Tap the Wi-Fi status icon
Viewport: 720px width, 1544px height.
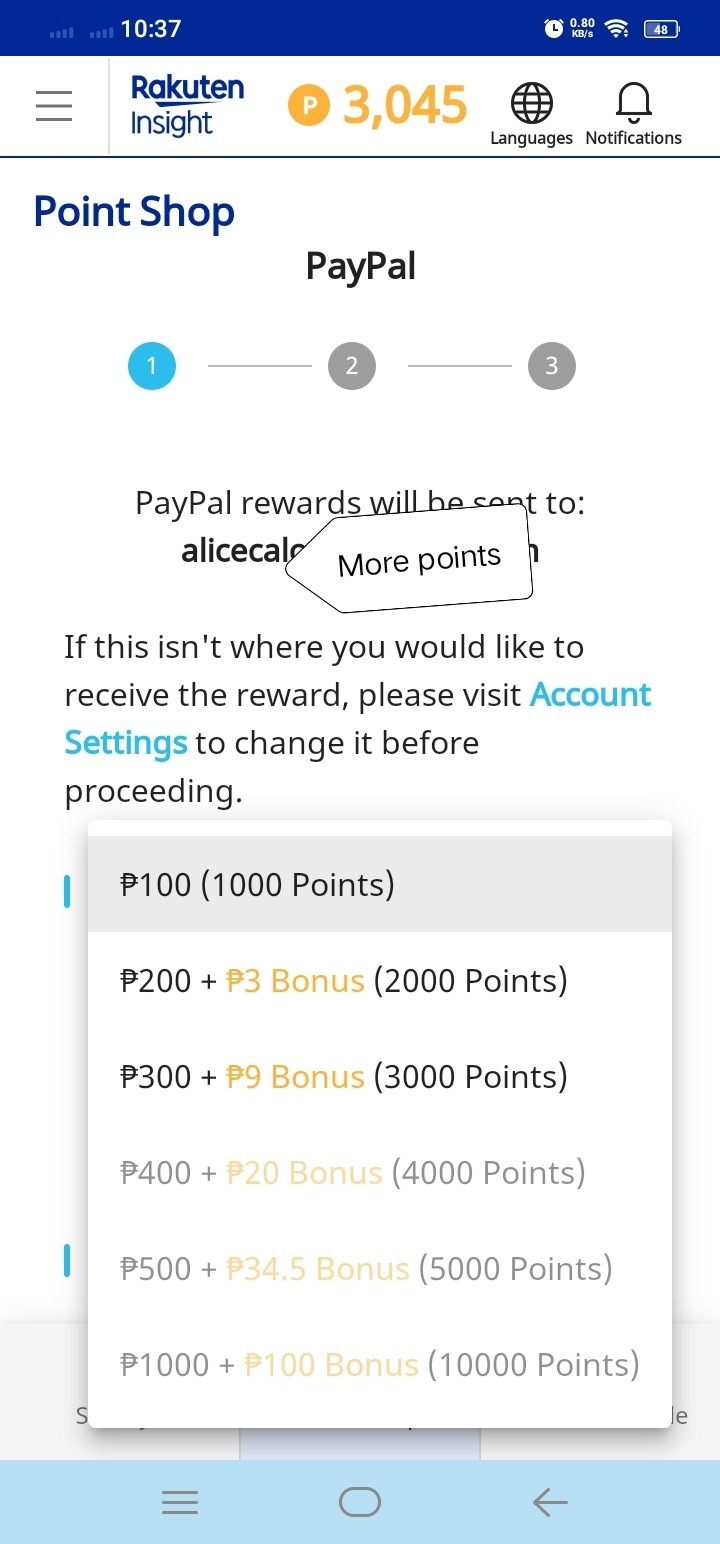[617, 29]
